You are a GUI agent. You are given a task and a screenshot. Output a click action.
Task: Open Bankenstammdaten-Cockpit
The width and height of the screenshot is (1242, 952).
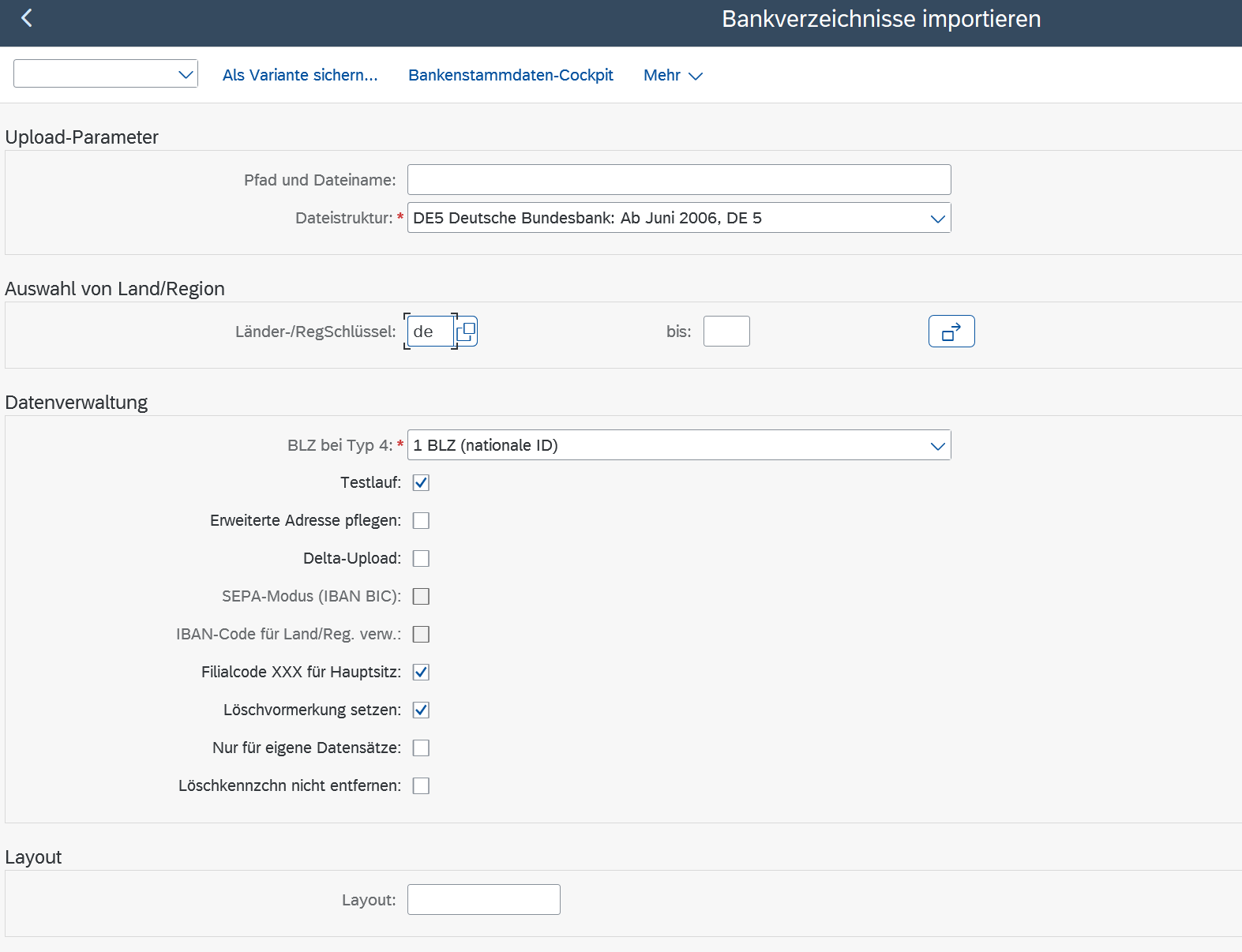tap(510, 75)
